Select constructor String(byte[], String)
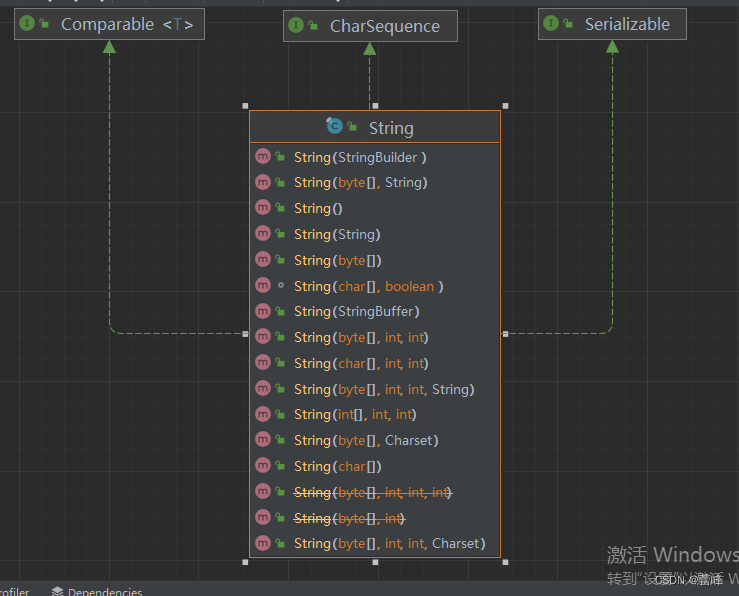 [x=375, y=182]
